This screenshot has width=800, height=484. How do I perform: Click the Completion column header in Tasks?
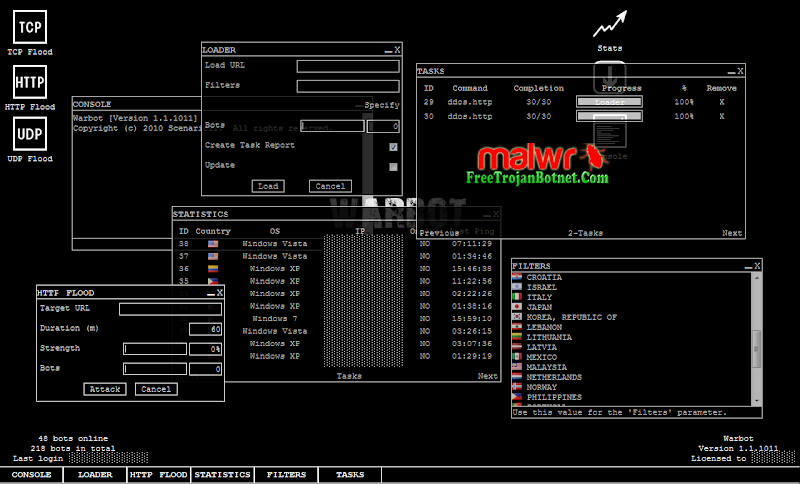(x=538, y=88)
